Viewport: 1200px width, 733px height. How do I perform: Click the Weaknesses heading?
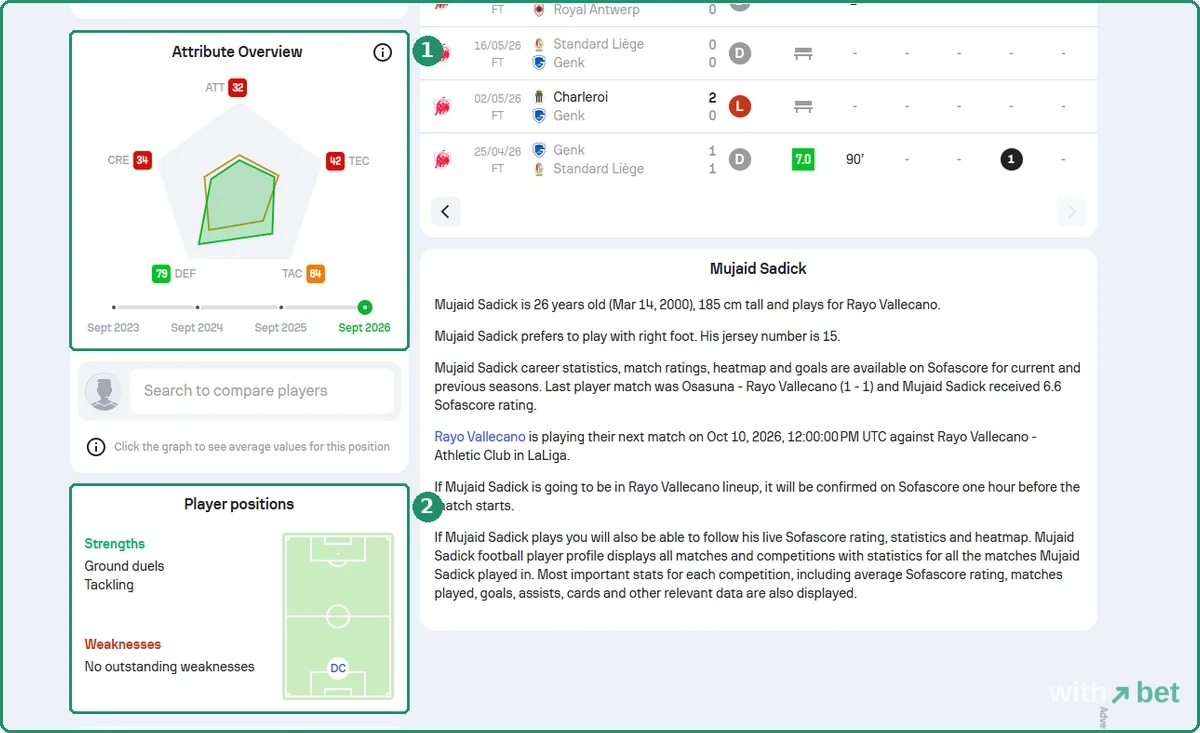tap(122, 645)
